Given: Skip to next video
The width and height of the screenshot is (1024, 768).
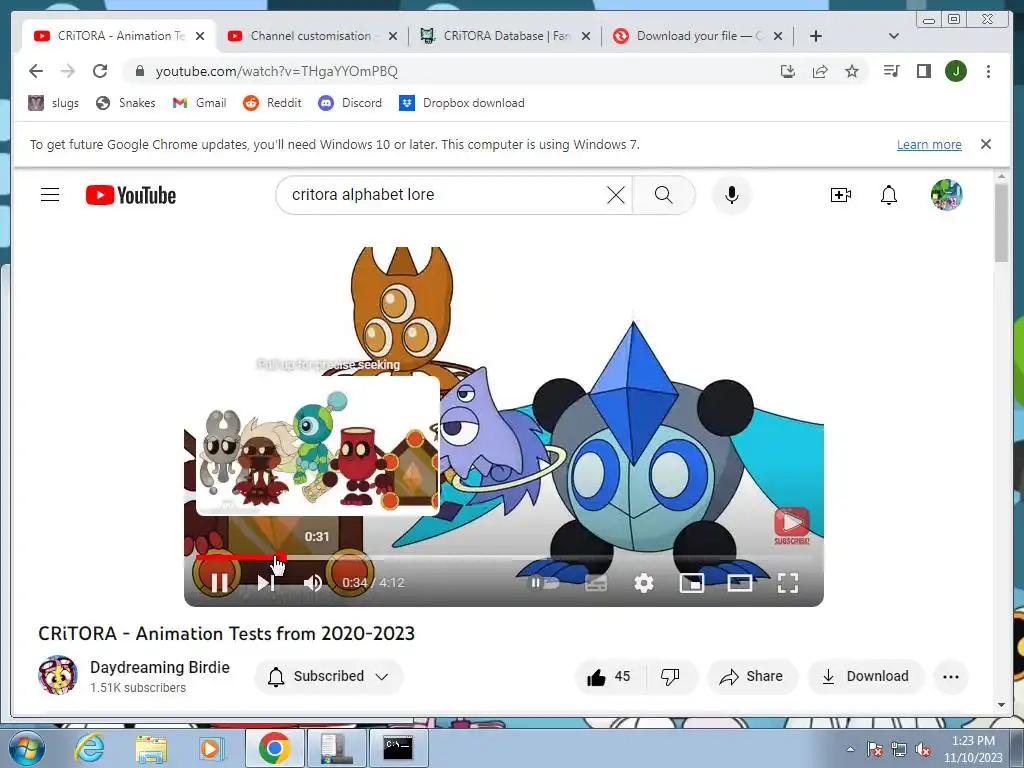Looking at the screenshot, I should 266,583.
